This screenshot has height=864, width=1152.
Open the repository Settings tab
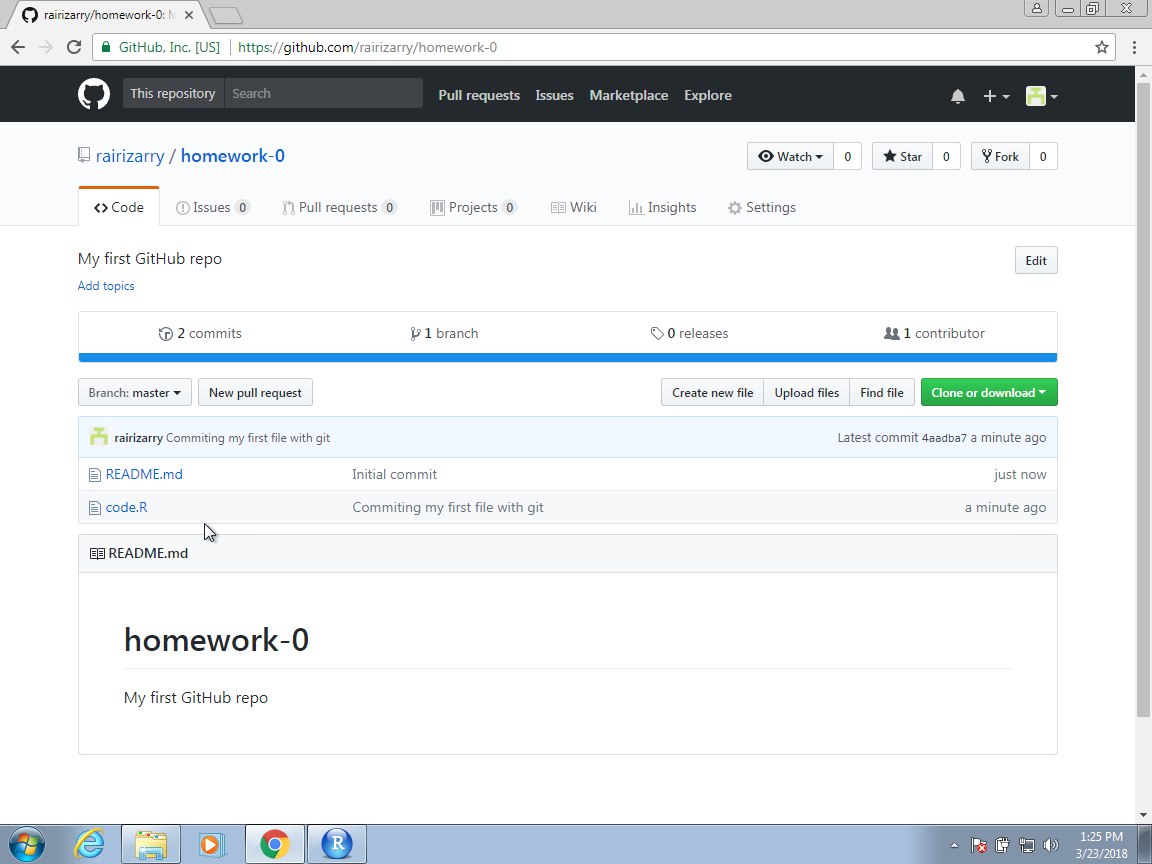click(762, 207)
